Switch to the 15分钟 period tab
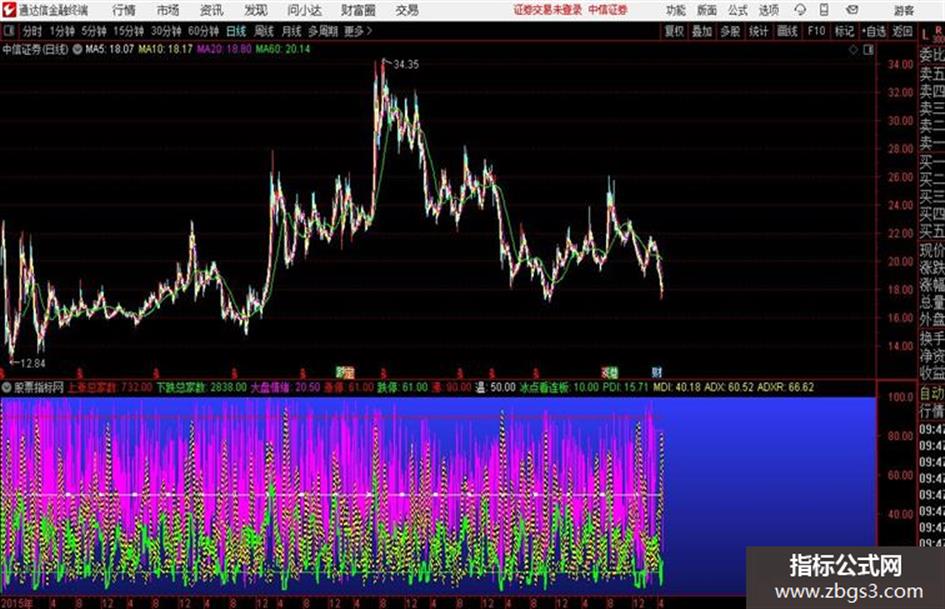 point(129,31)
